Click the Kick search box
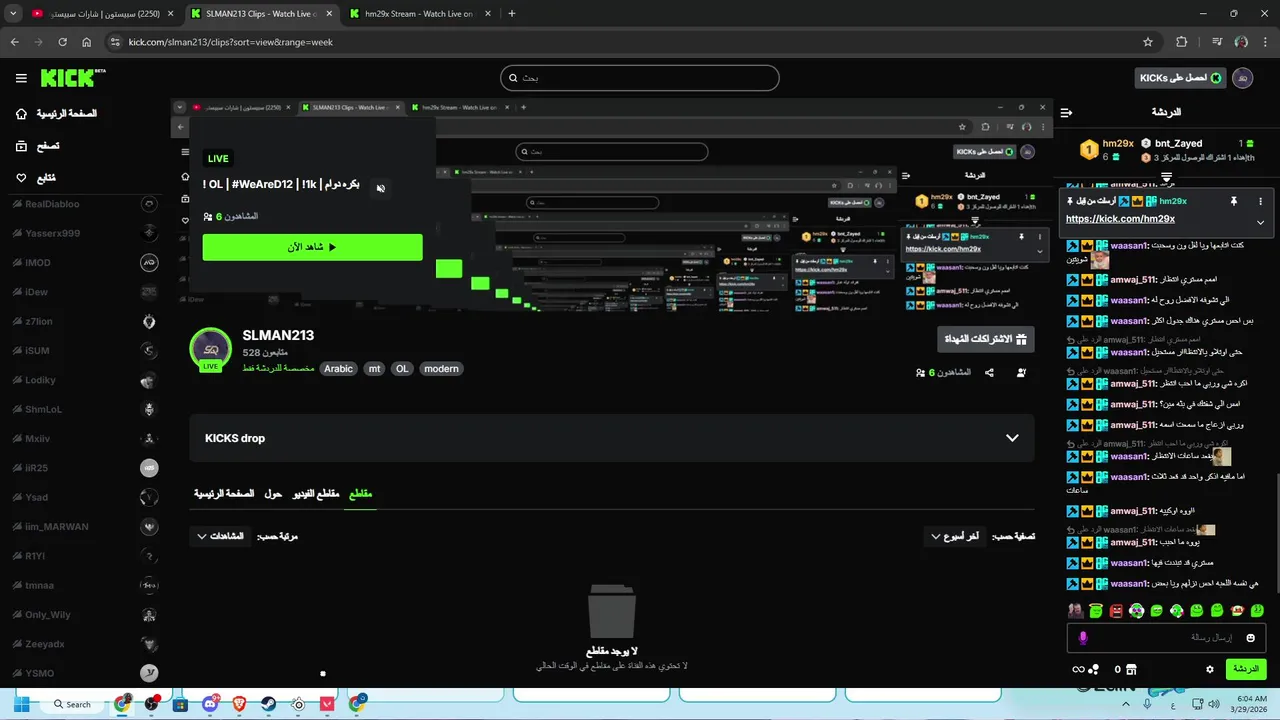Image resolution: width=1280 pixels, height=720 pixels. coord(640,78)
